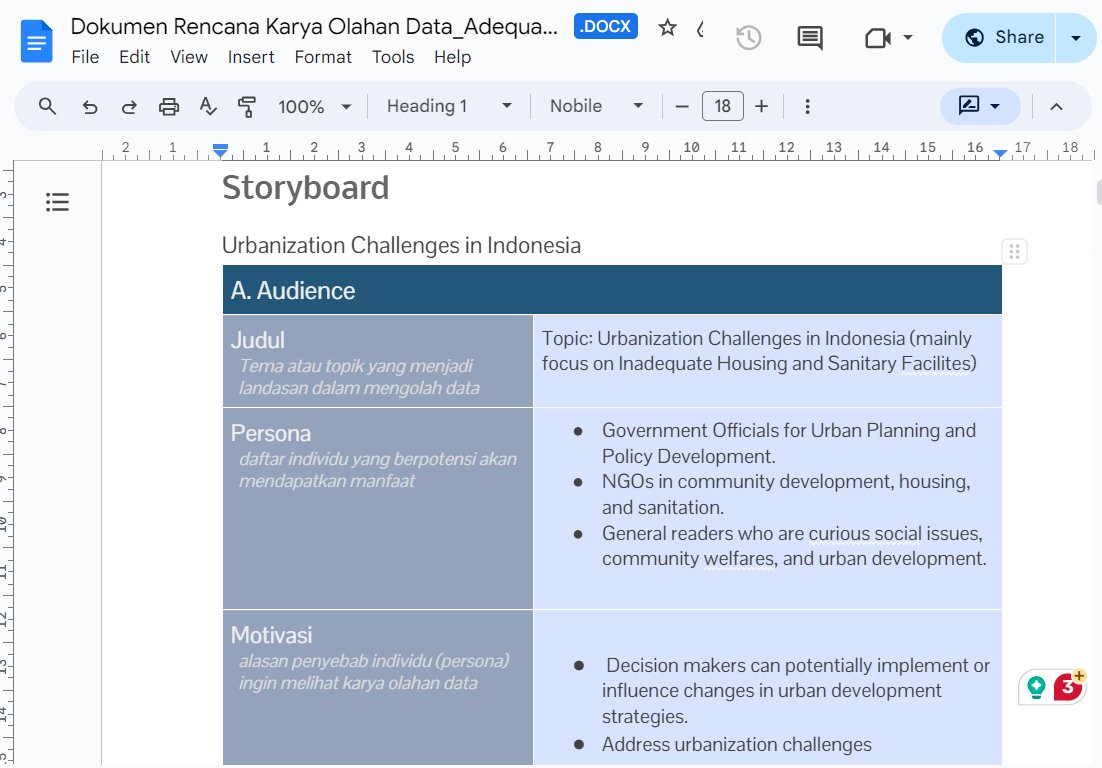Open the Nobile font dropdown
1102x768 pixels.
point(596,106)
